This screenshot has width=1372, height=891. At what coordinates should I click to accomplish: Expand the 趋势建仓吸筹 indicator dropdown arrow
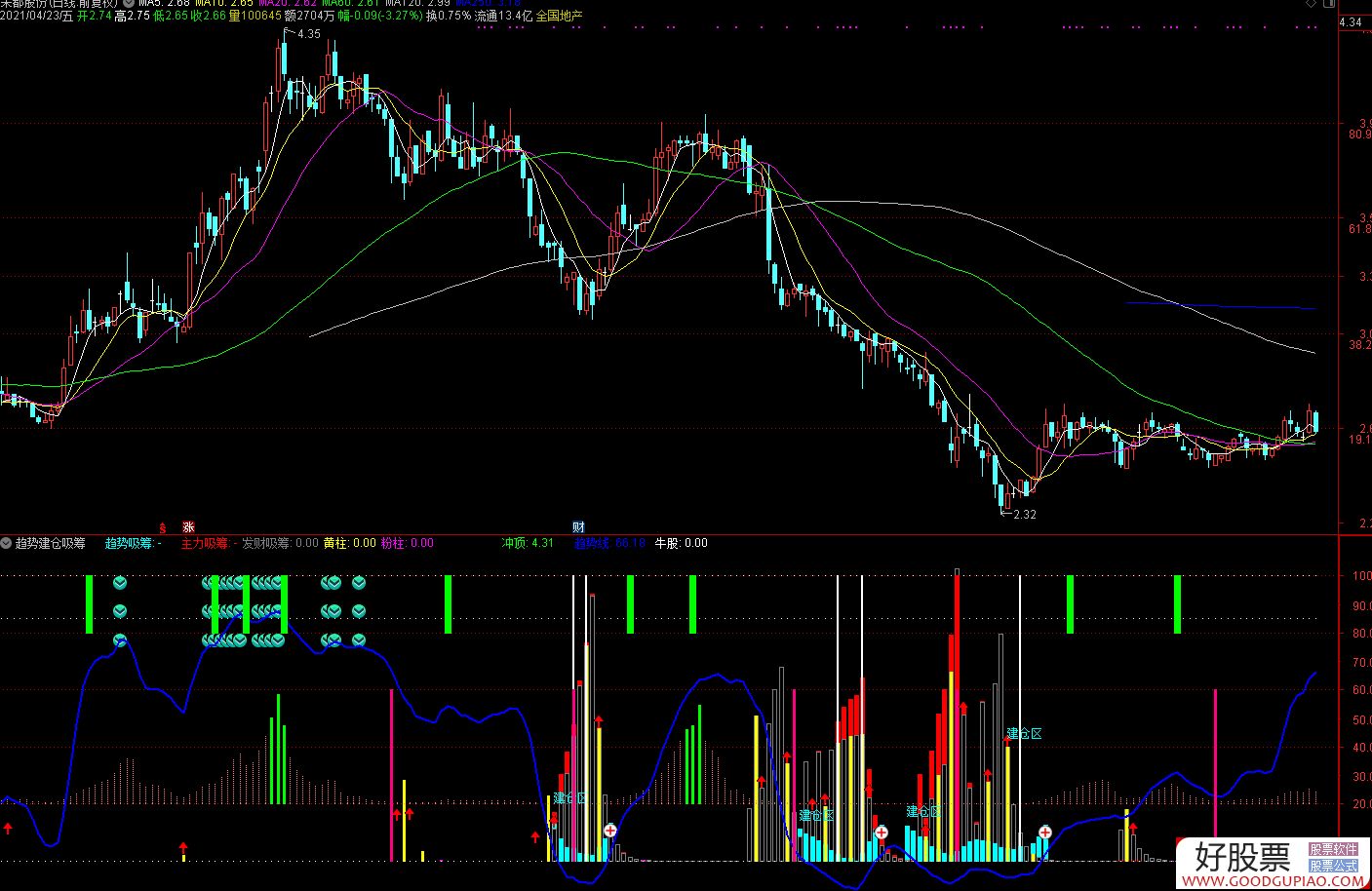tap(7, 543)
